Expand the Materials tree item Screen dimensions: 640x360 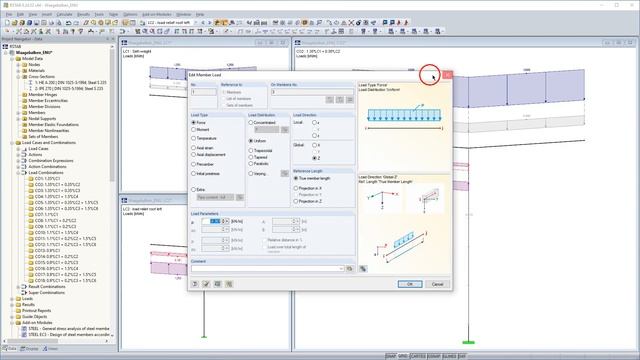pos(18,71)
